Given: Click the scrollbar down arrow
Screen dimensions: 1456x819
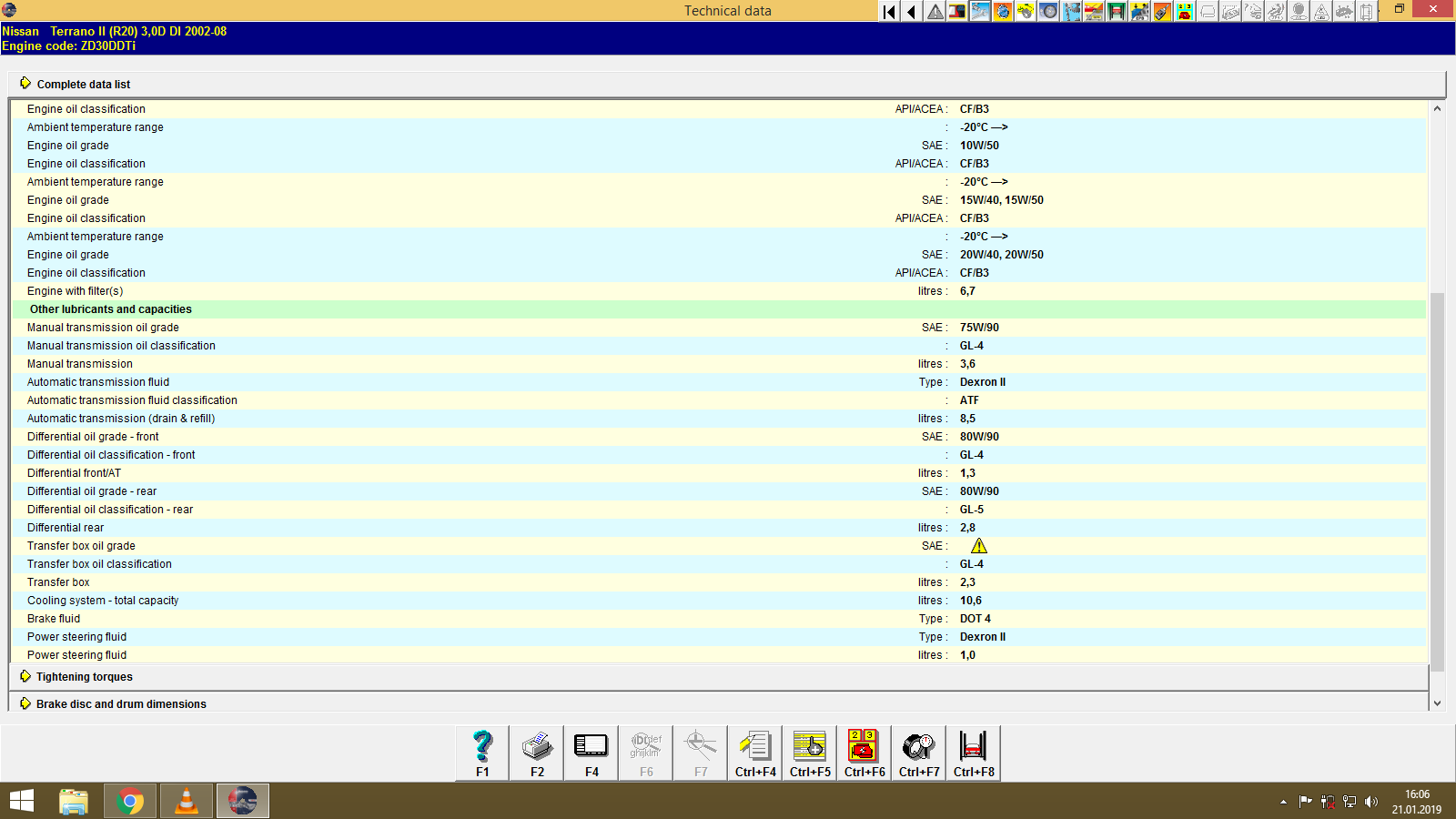Looking at the screenshot, I should [1436, 703].
